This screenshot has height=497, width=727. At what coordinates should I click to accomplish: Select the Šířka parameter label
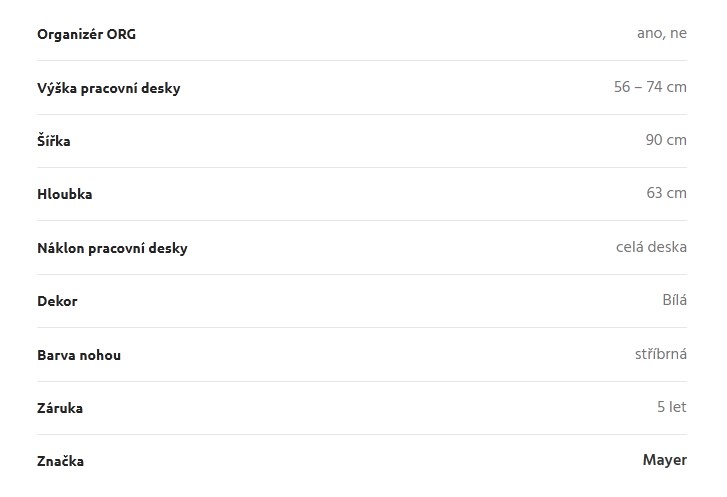point(54,140)
